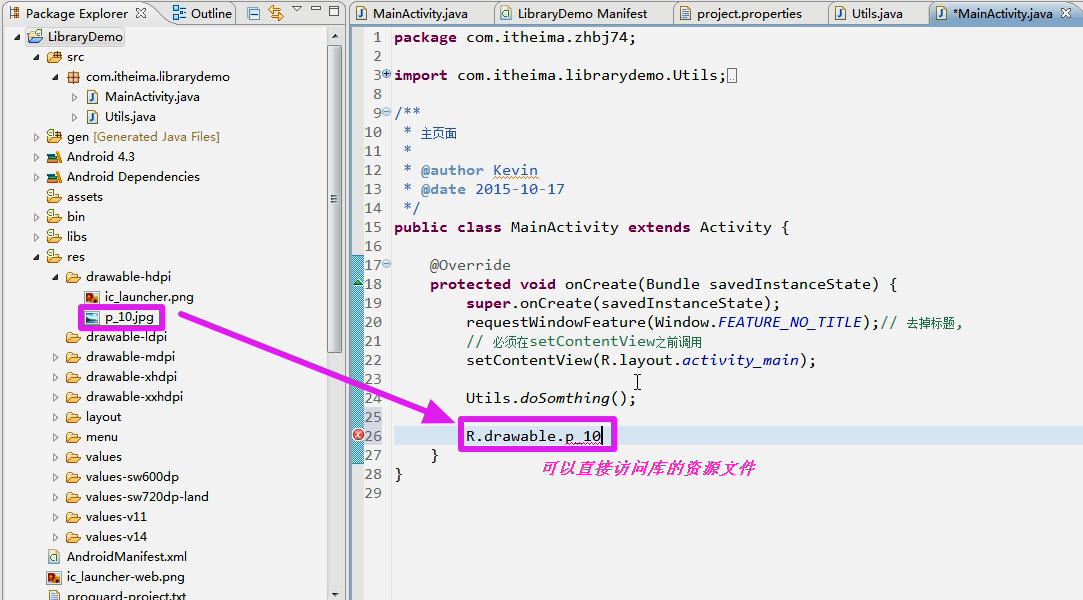This screenshot has height=600, width=1083.
Task: Expand the gen folder
Action: point(37,137)
